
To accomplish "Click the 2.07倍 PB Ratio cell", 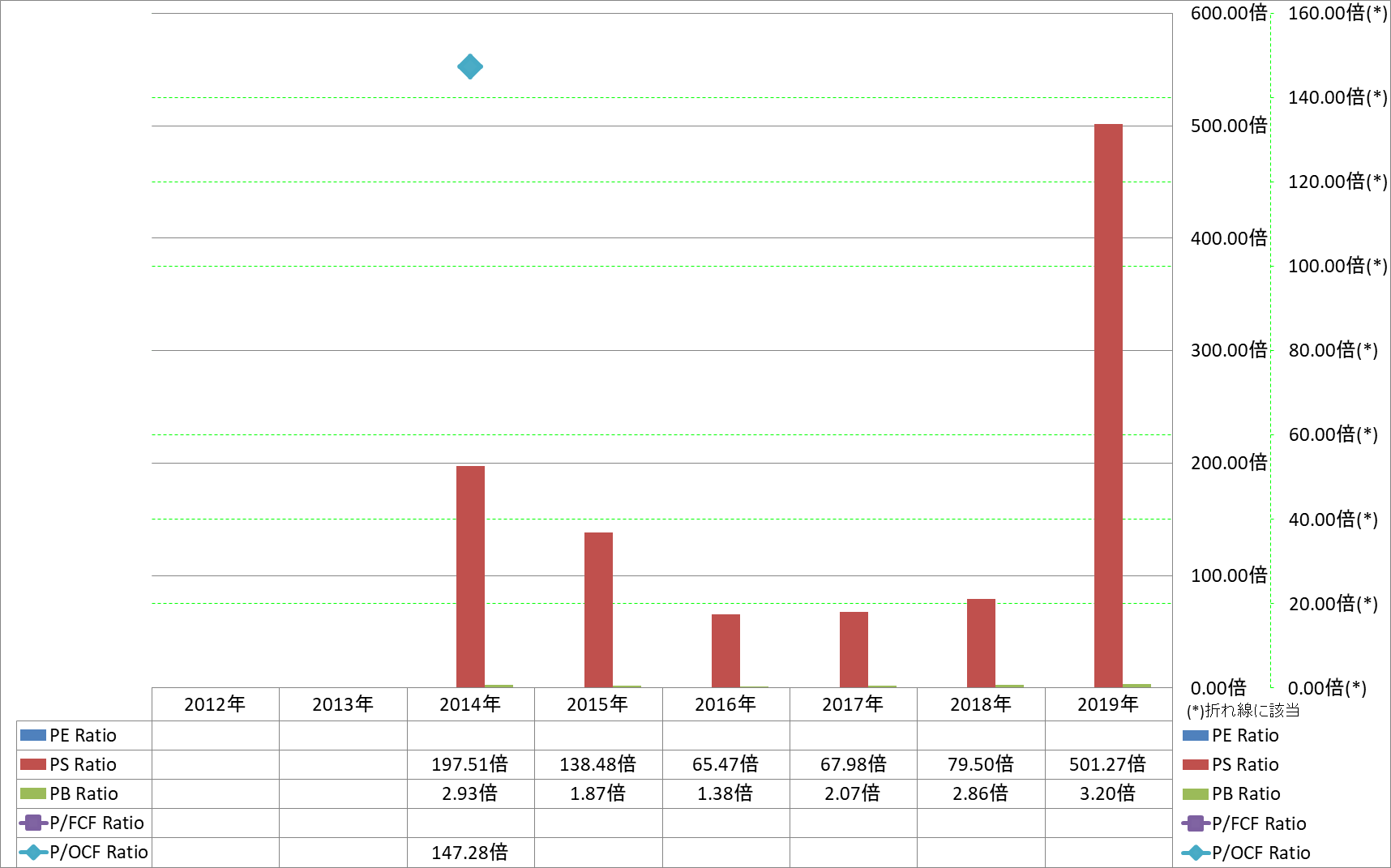I will pos(854,793).
